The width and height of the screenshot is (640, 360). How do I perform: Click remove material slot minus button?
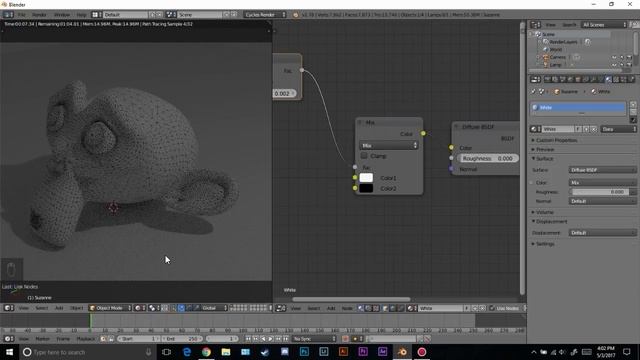[x=633, y=112]
